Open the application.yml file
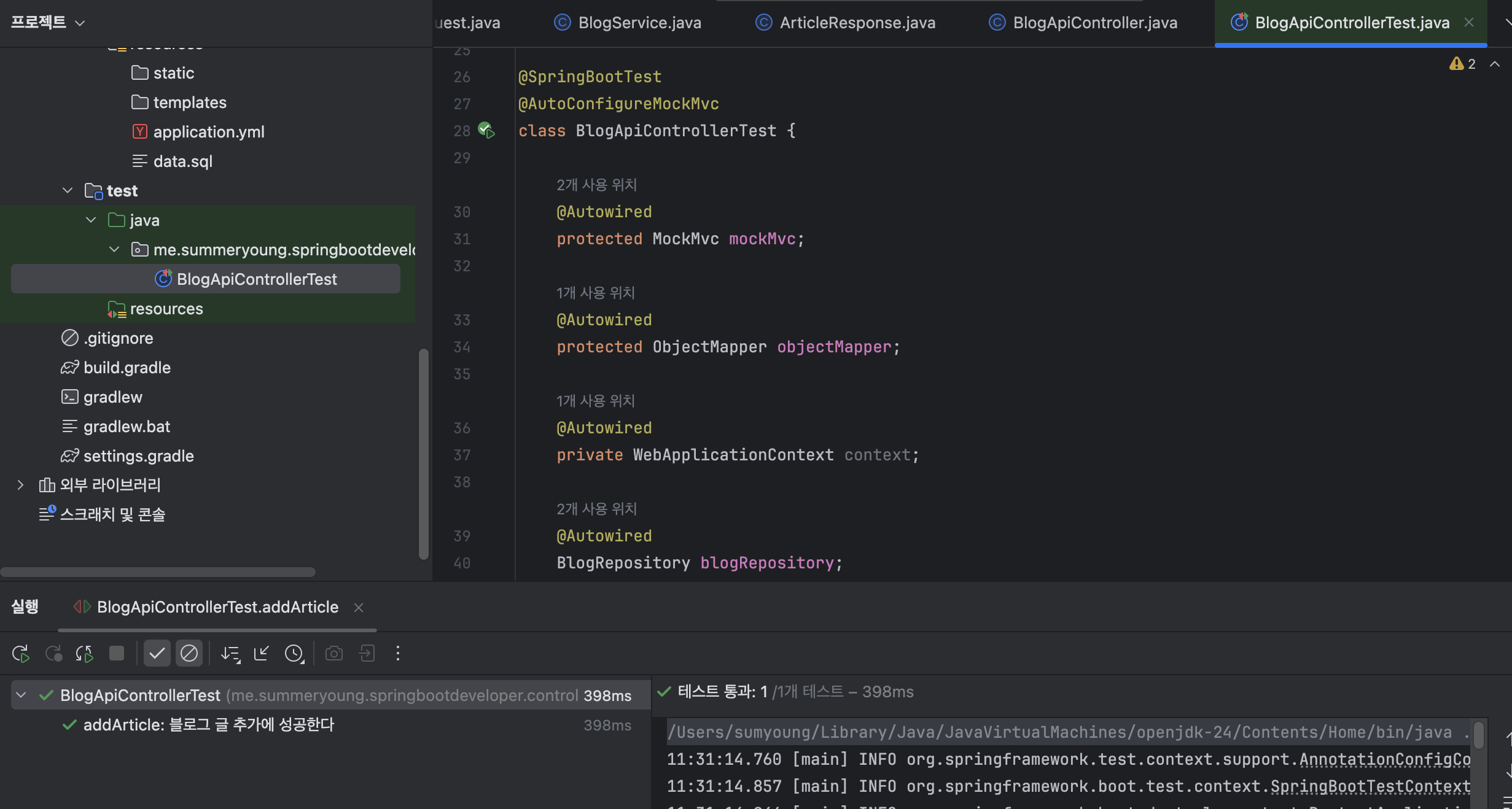Screen dimensions: 1512x809 pyautogui.click(x=208, y=132)
